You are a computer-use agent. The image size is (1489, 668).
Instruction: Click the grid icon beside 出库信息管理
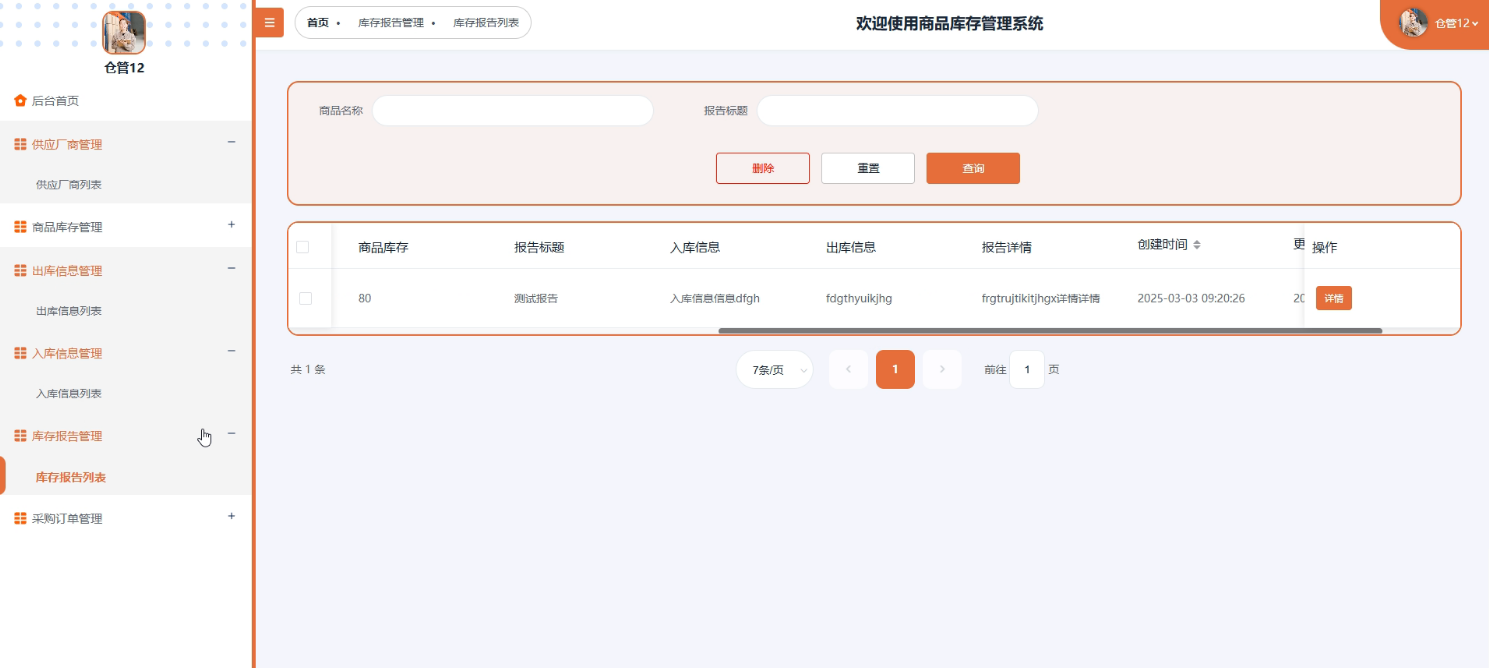tap(20, 271)
